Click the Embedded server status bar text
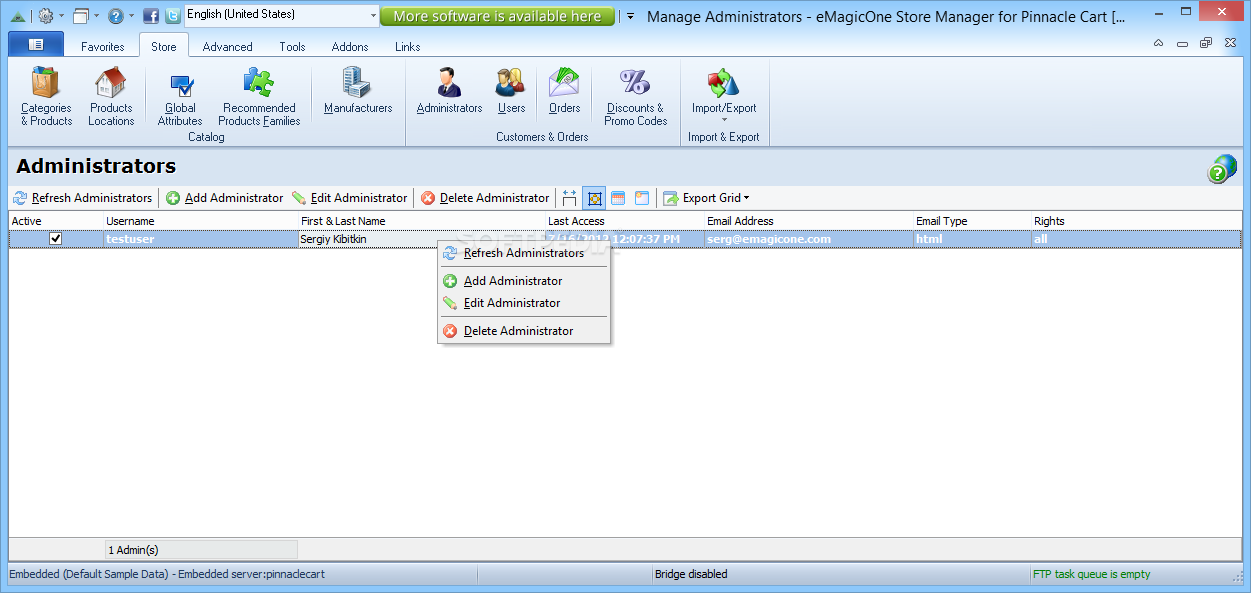Image resolution: width=1251 pixels, height=593 pixels. coord(167,574)
